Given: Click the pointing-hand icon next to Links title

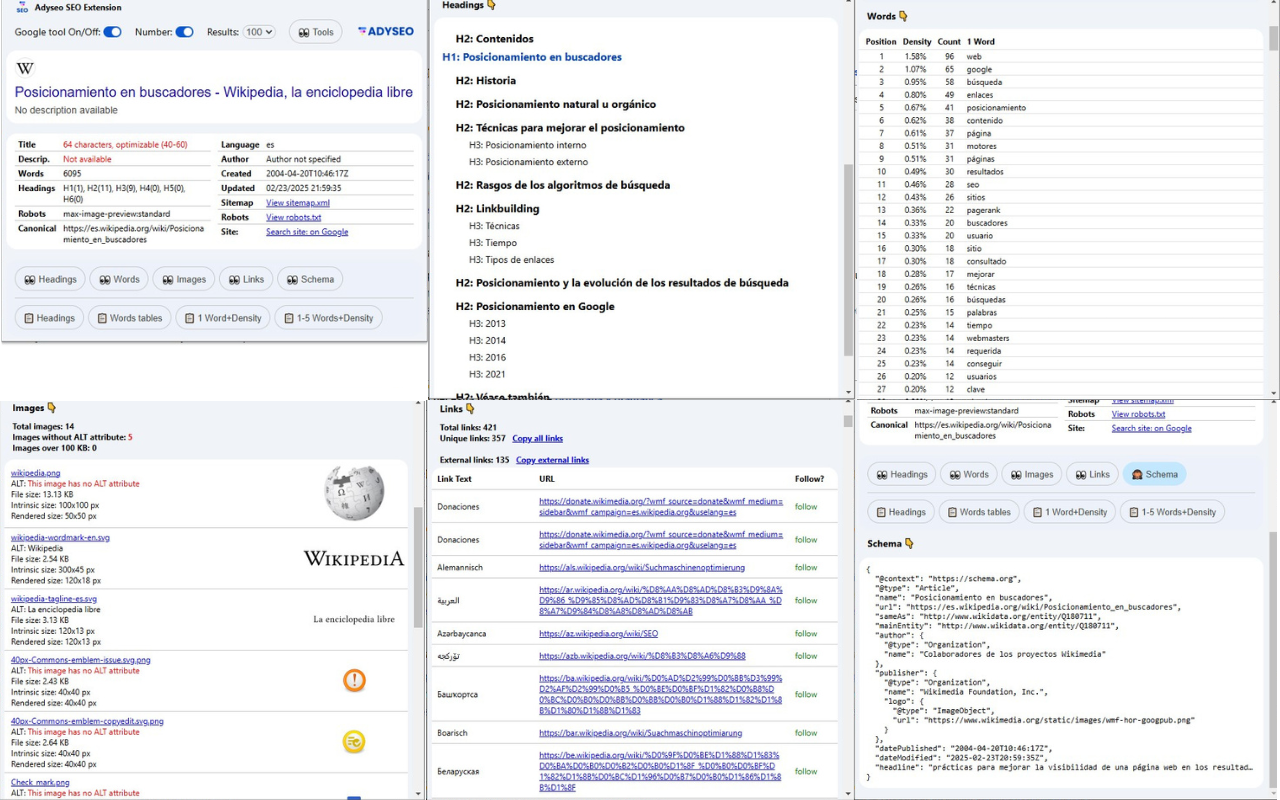Looking at the screenshot, I should click(470, 409).
